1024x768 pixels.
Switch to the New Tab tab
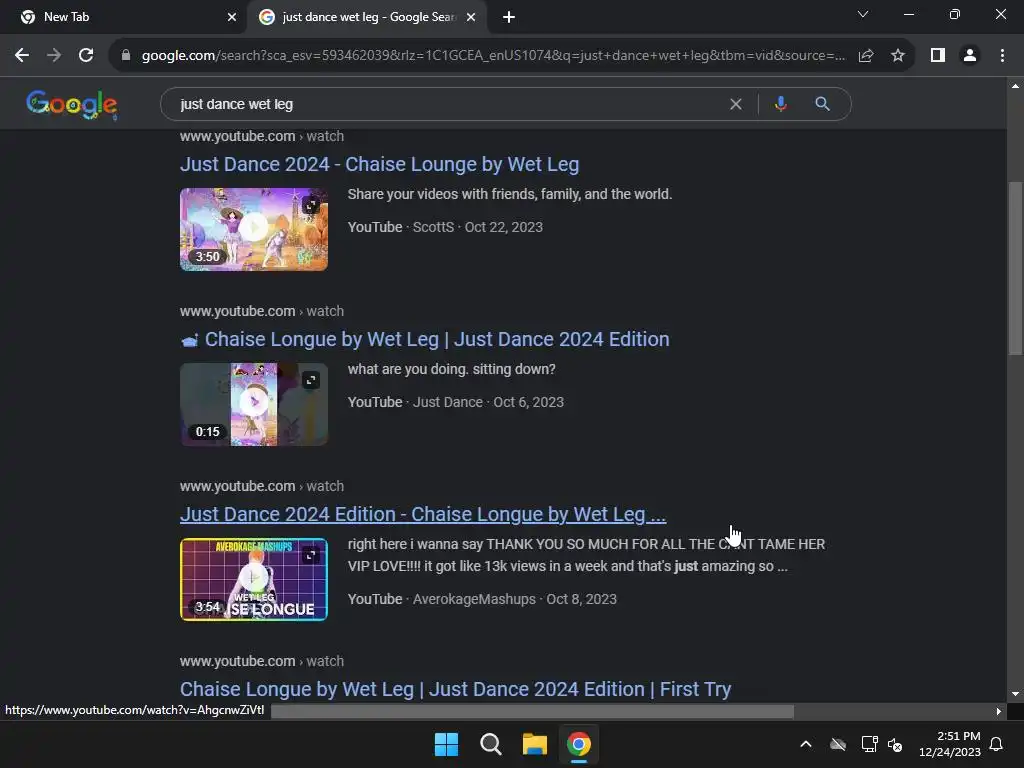click(x=123, y=17)
